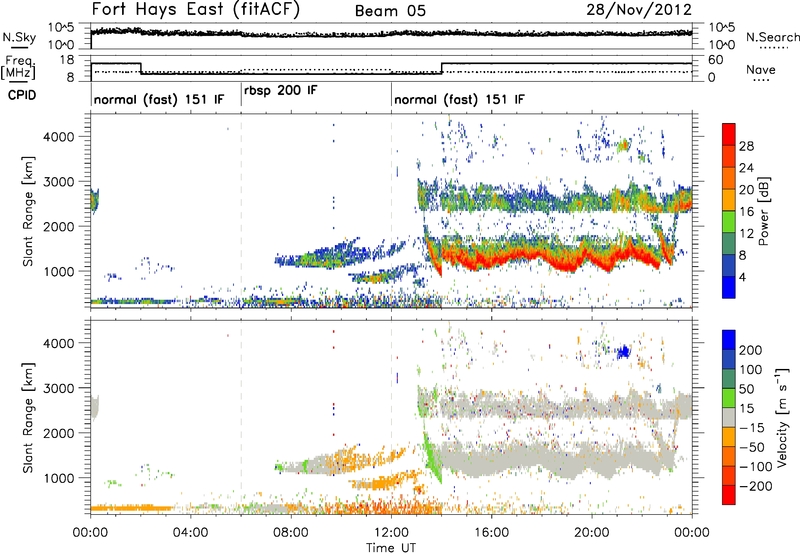Viewport: 800px width, 554px height.
Task: Click the first 'normal (fast) 151 IF' label
Action: pyautogui.click(x=159, y=99)
